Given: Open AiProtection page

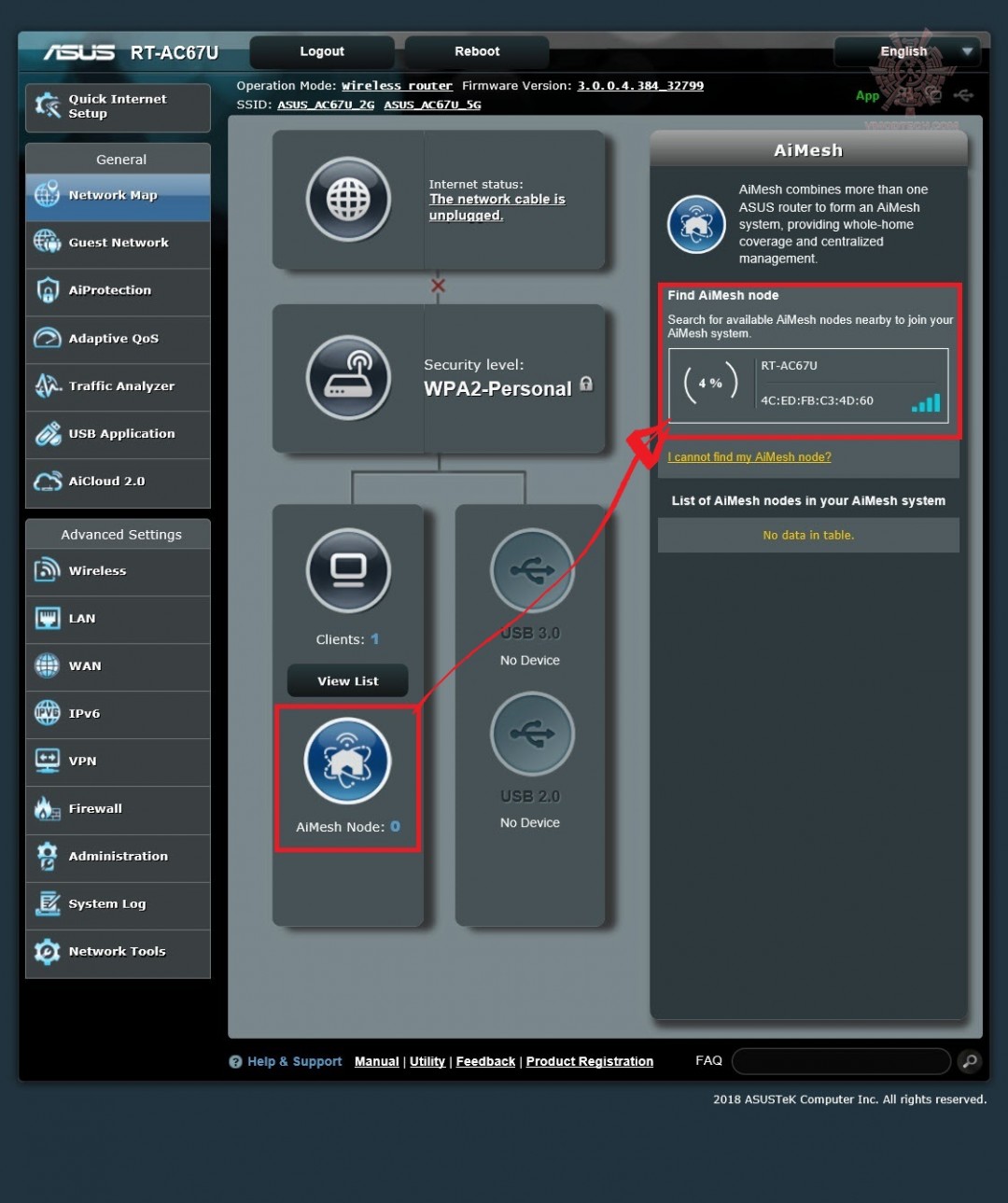Looking at the screenshot, I should click(118, 291).
